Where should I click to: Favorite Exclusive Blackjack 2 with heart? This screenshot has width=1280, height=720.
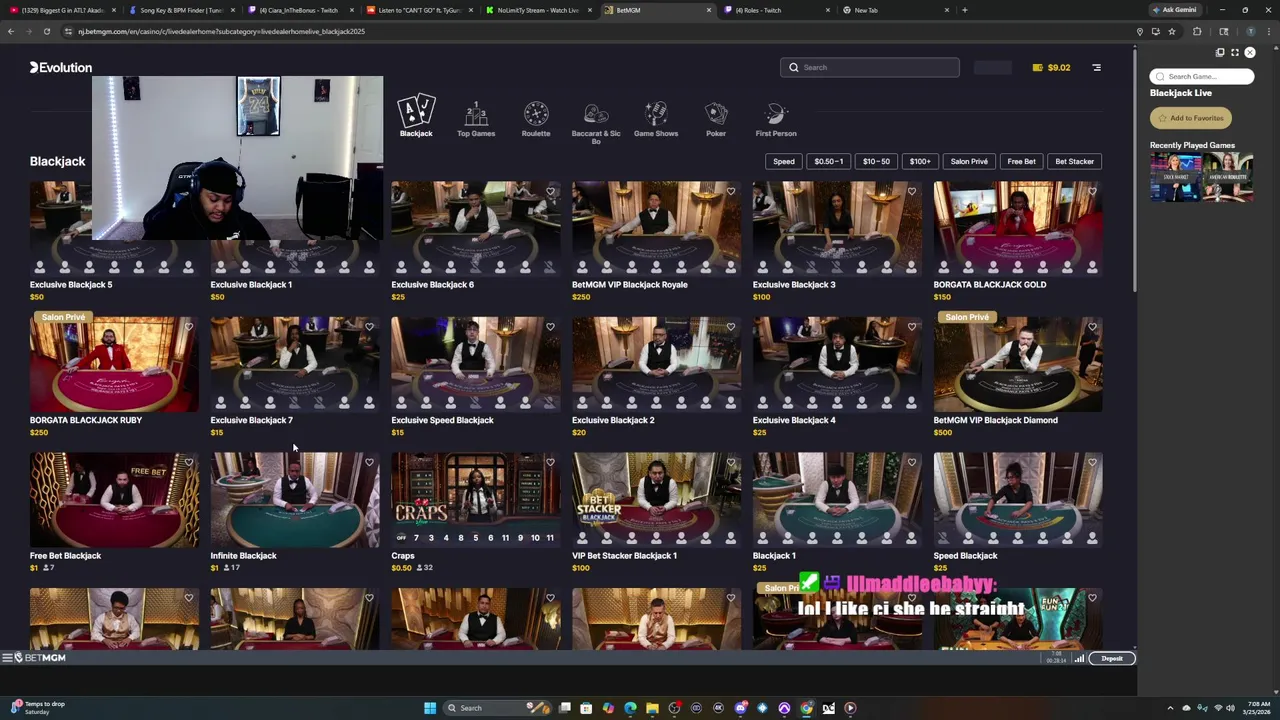pos(731,327)
